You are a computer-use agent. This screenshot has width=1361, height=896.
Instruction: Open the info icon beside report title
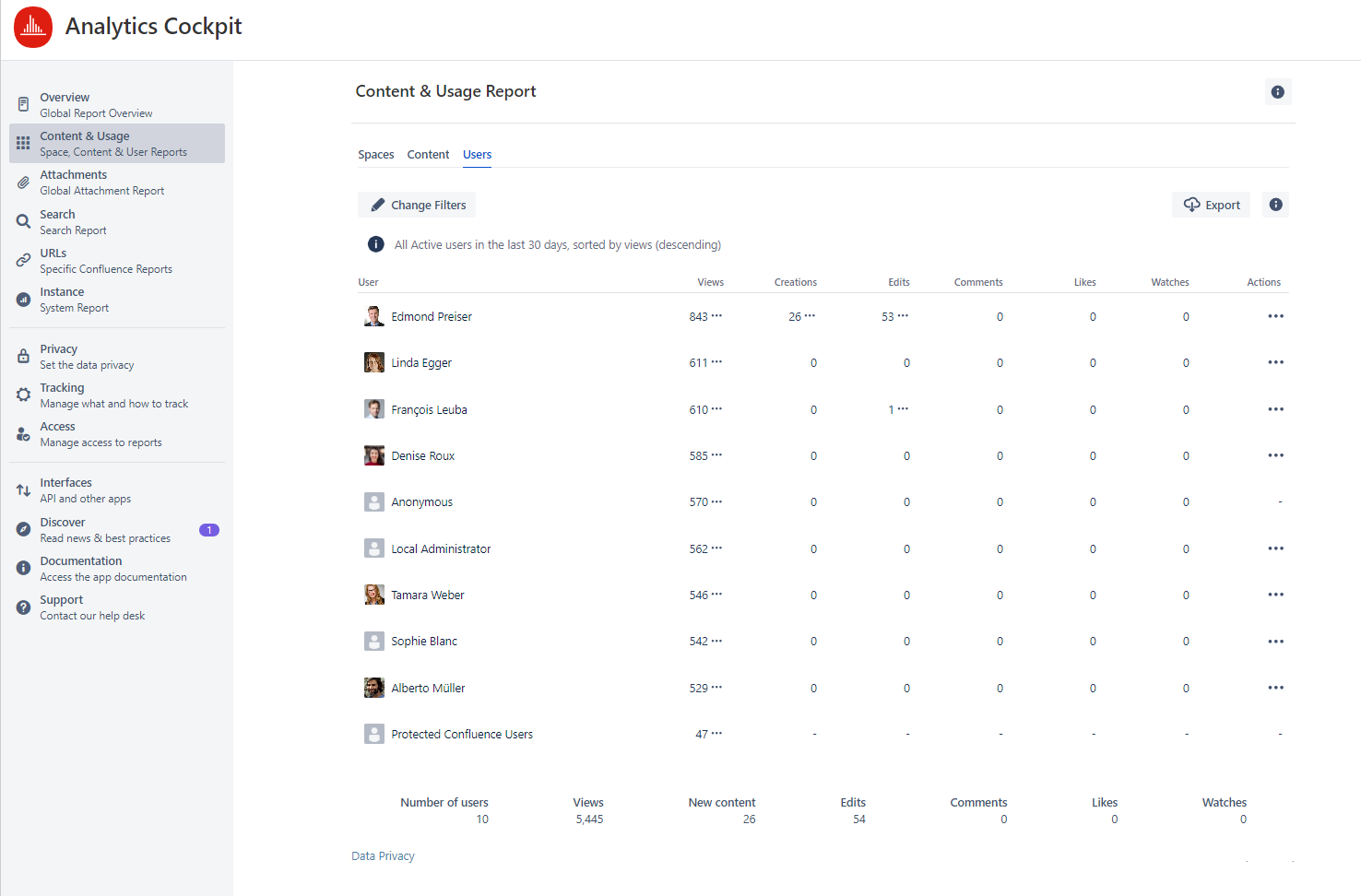point(1277,92)
